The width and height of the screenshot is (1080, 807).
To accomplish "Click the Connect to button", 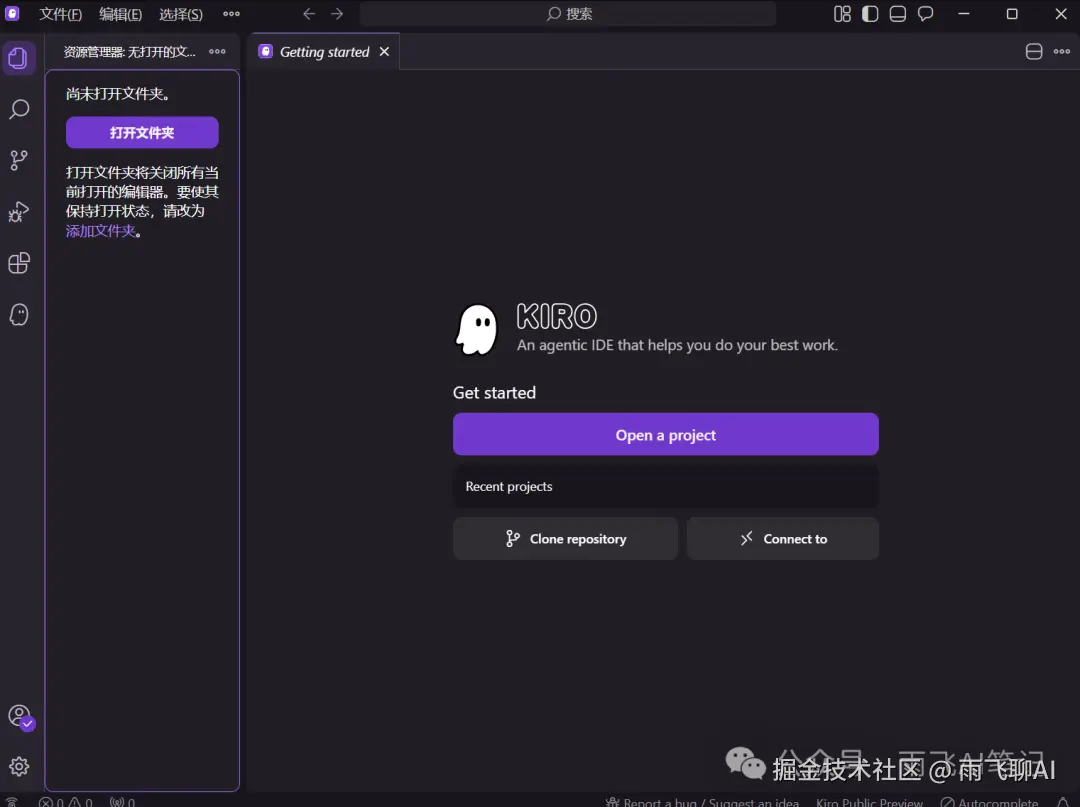I will point(783,539).
